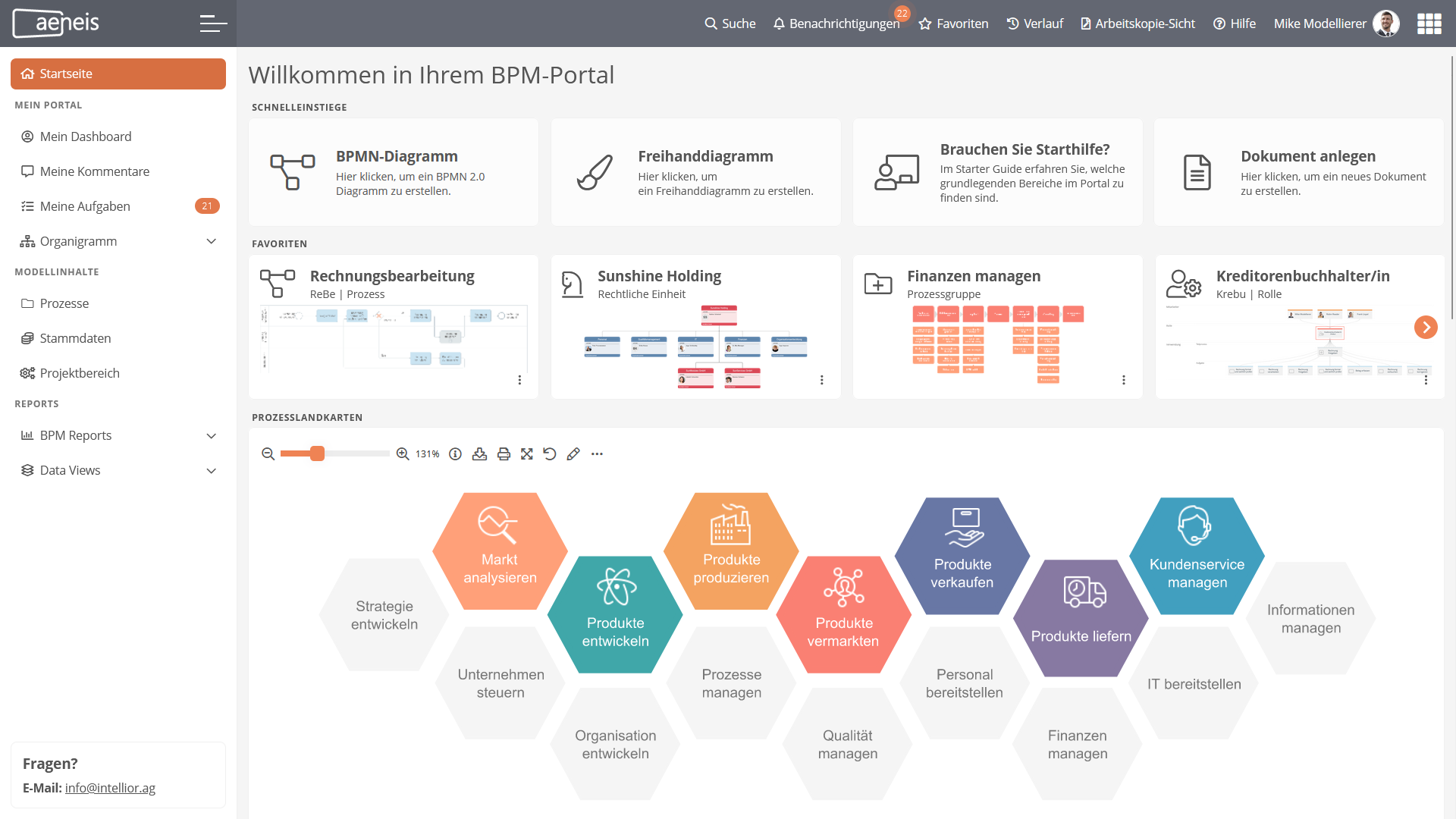Screen dimensions: 1456x819
Task: Click the zoom out magnifier icon
Action: click(266, 454)
